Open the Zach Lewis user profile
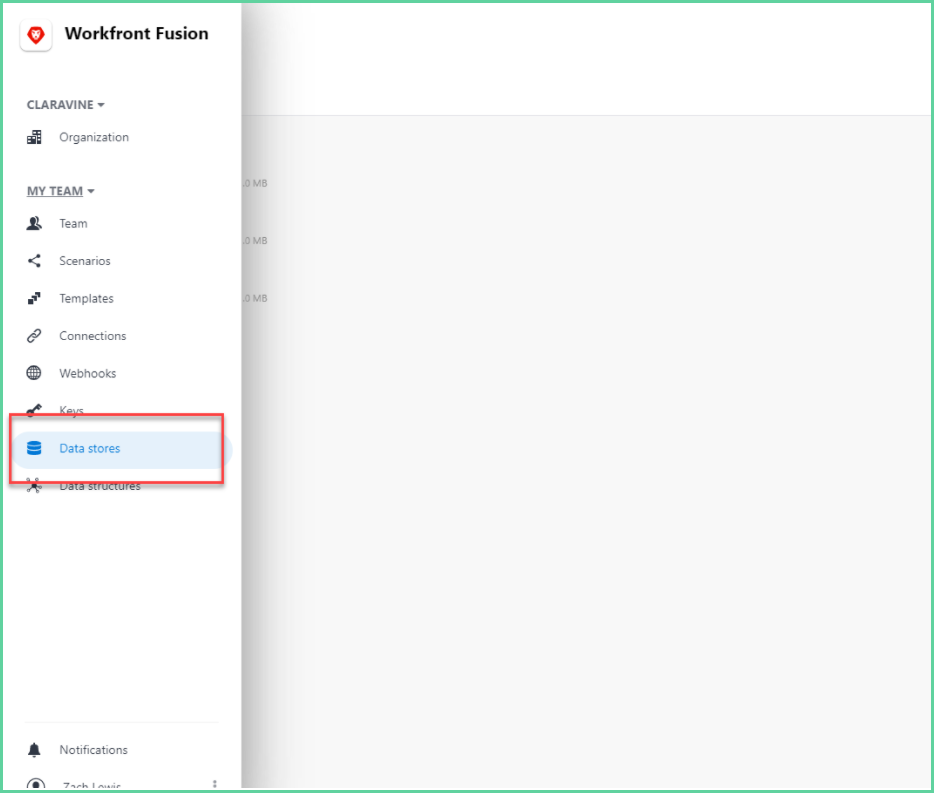The height and width of the screenshot is (793, 934). 92,786
